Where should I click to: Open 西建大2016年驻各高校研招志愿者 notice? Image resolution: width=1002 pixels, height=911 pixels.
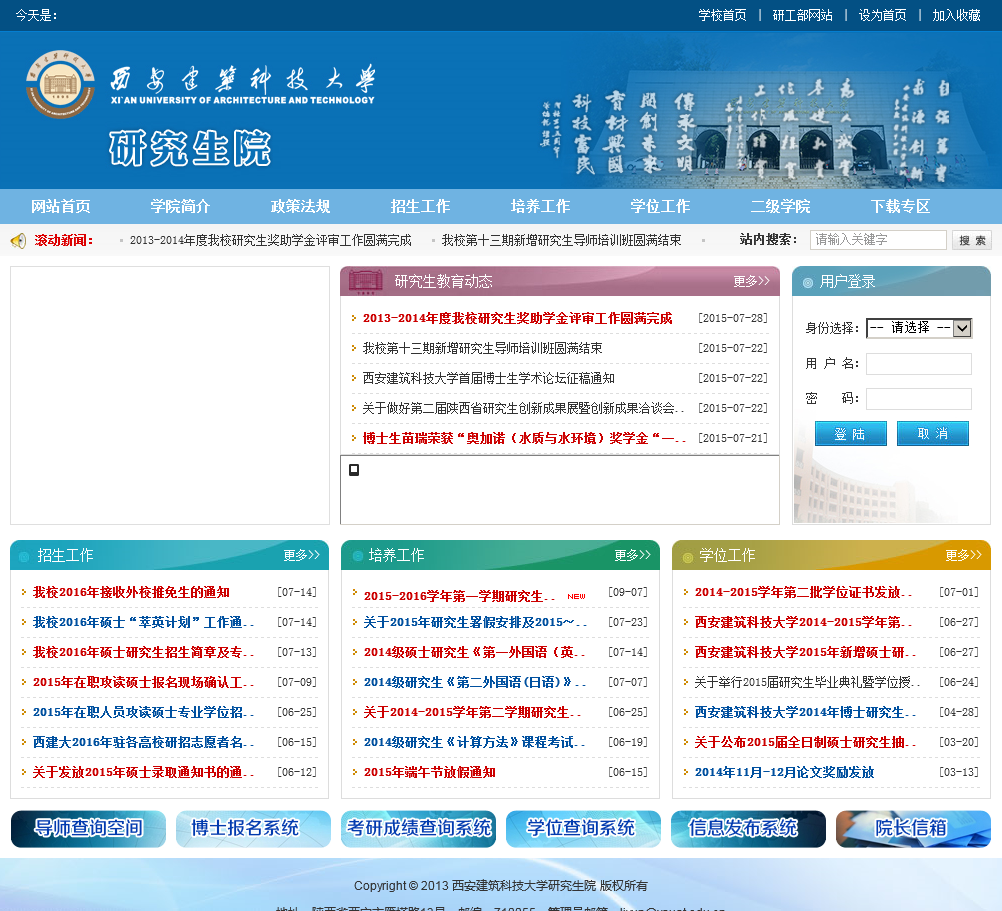[x=143, y=742]
